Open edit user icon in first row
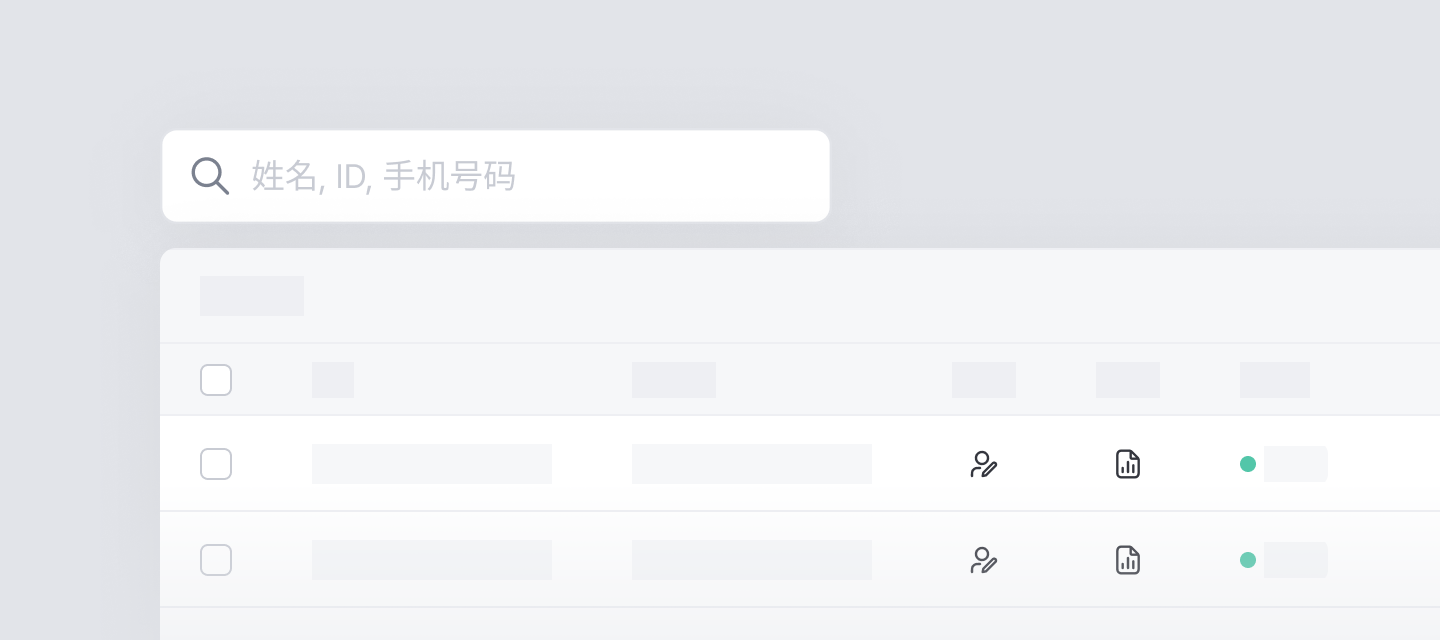This screenshot has height=640, width=1440. [984, 464]
